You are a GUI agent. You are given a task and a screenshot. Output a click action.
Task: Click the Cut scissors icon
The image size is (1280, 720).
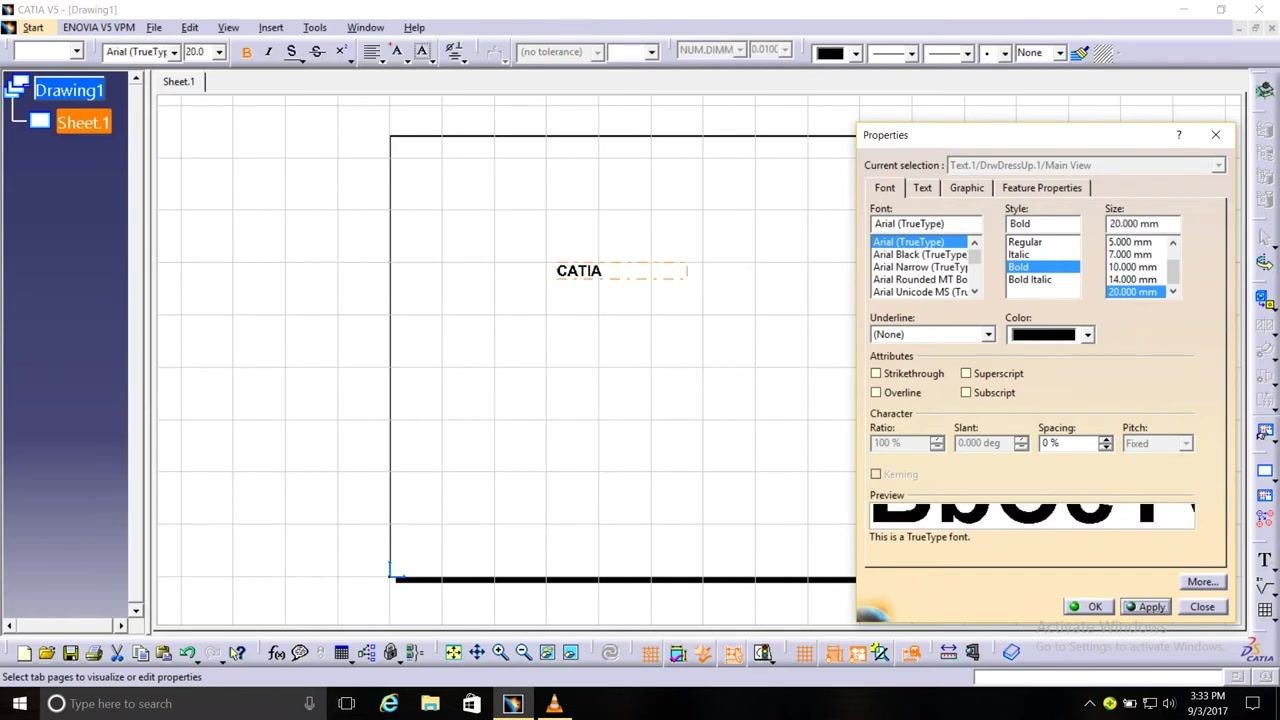tap(117, 653)
